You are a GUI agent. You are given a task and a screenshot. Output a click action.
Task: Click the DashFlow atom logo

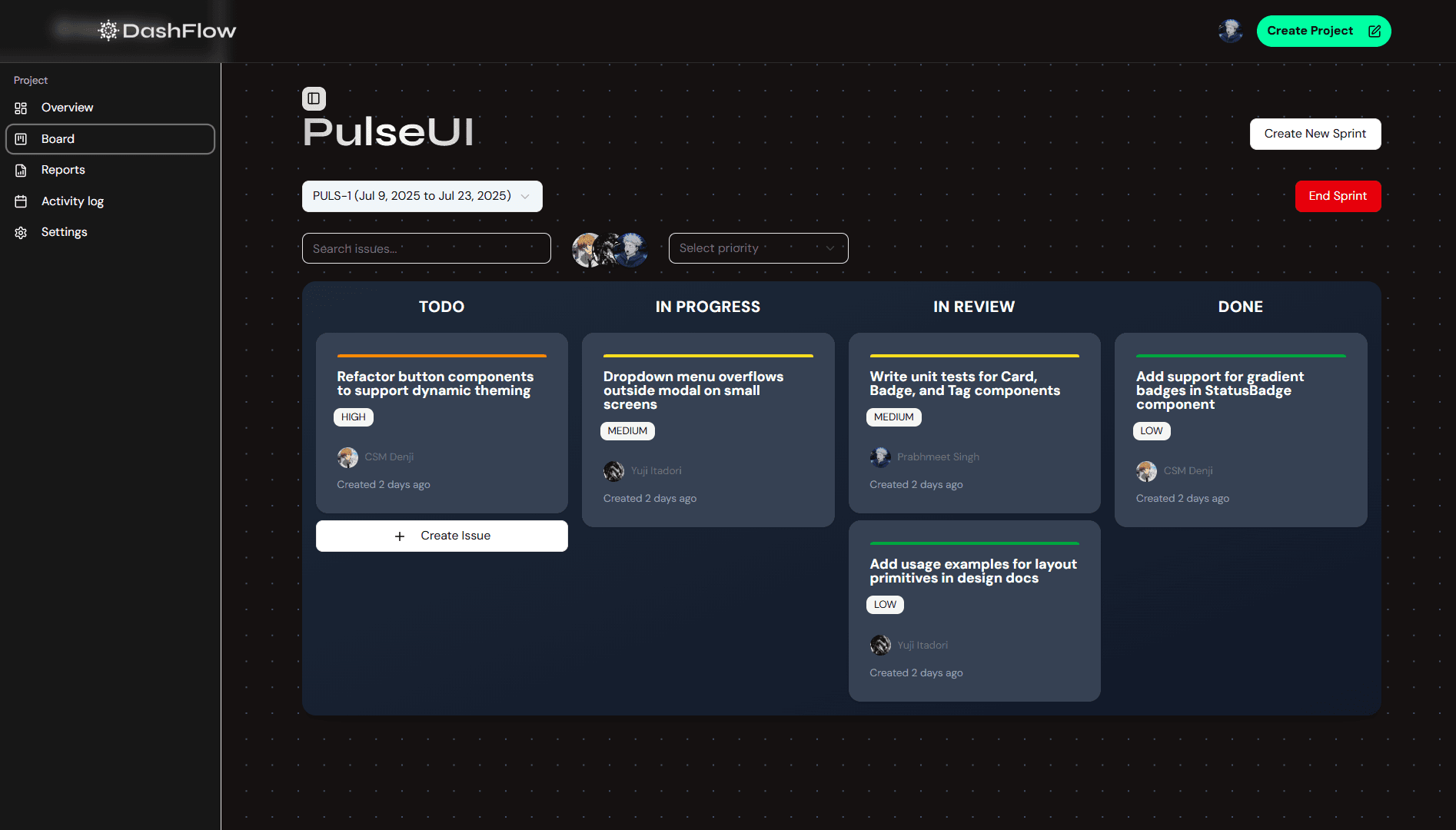pyautogui.click(x=108, y=30)
